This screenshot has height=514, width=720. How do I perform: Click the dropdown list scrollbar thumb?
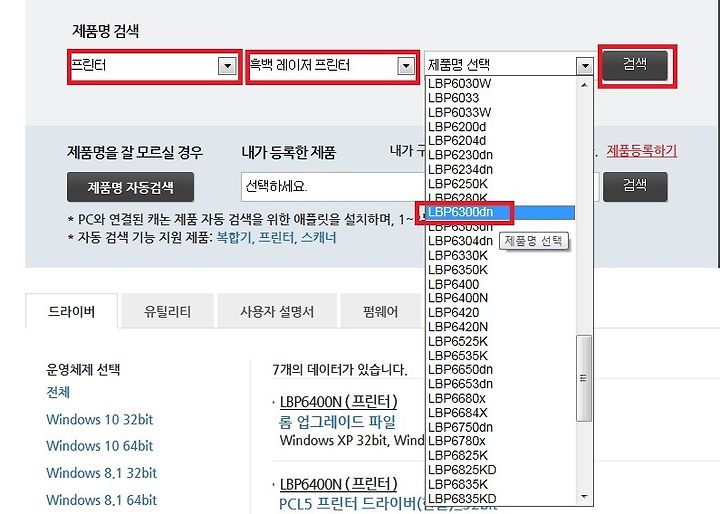584,378
